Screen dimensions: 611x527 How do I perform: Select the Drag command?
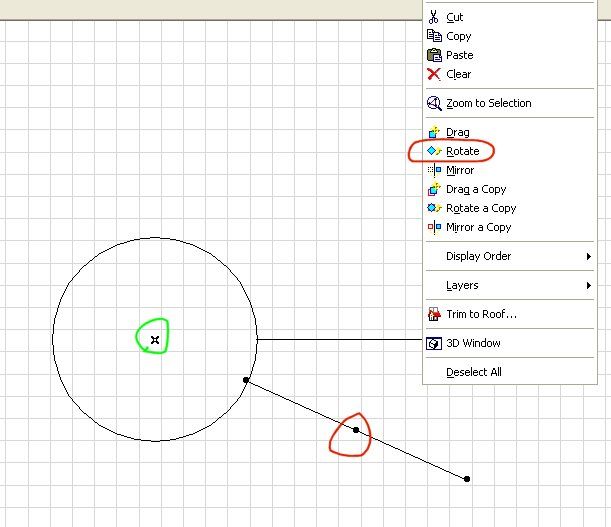(x=509, y=132)
